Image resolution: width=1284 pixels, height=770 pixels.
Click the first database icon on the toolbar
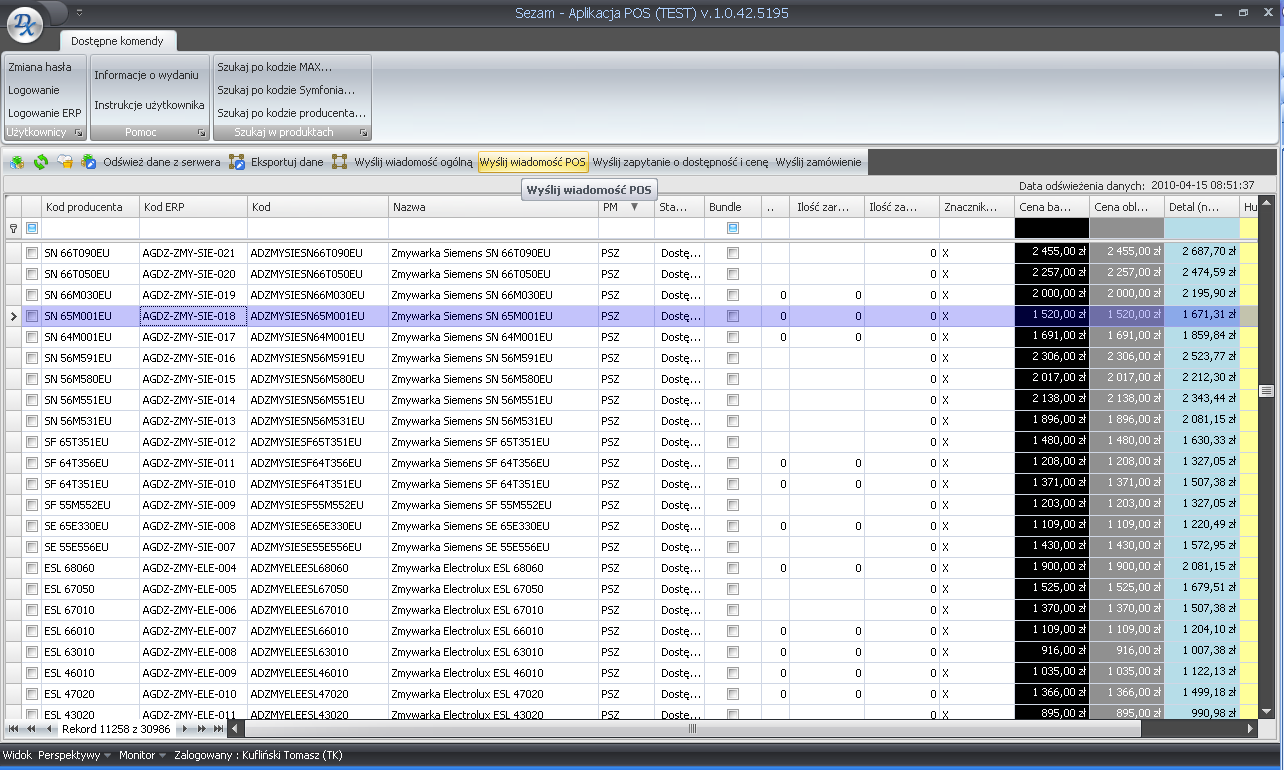18,162
